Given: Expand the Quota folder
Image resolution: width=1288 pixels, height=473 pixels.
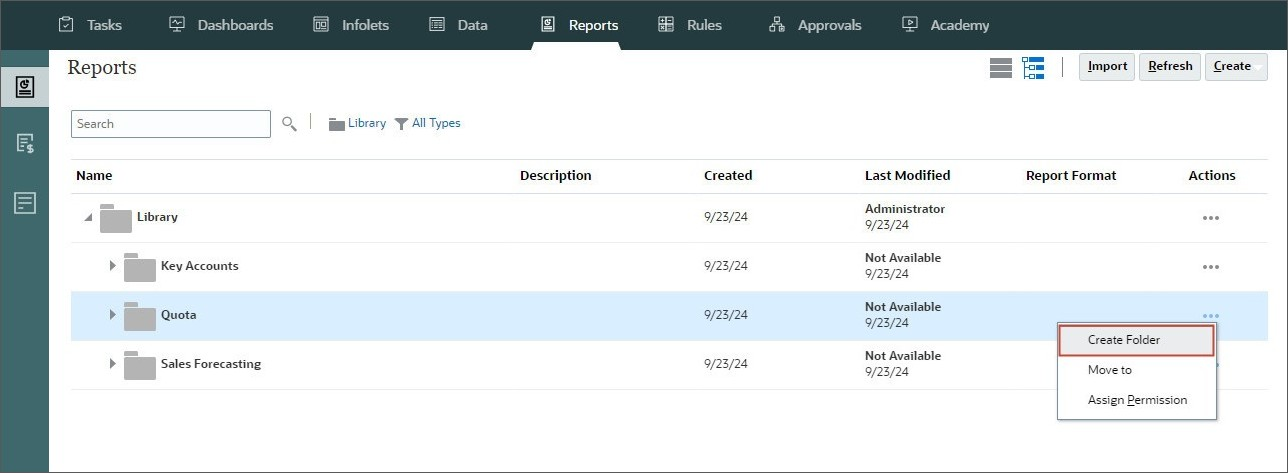Looking at the screenshot, I should point(112,315).
